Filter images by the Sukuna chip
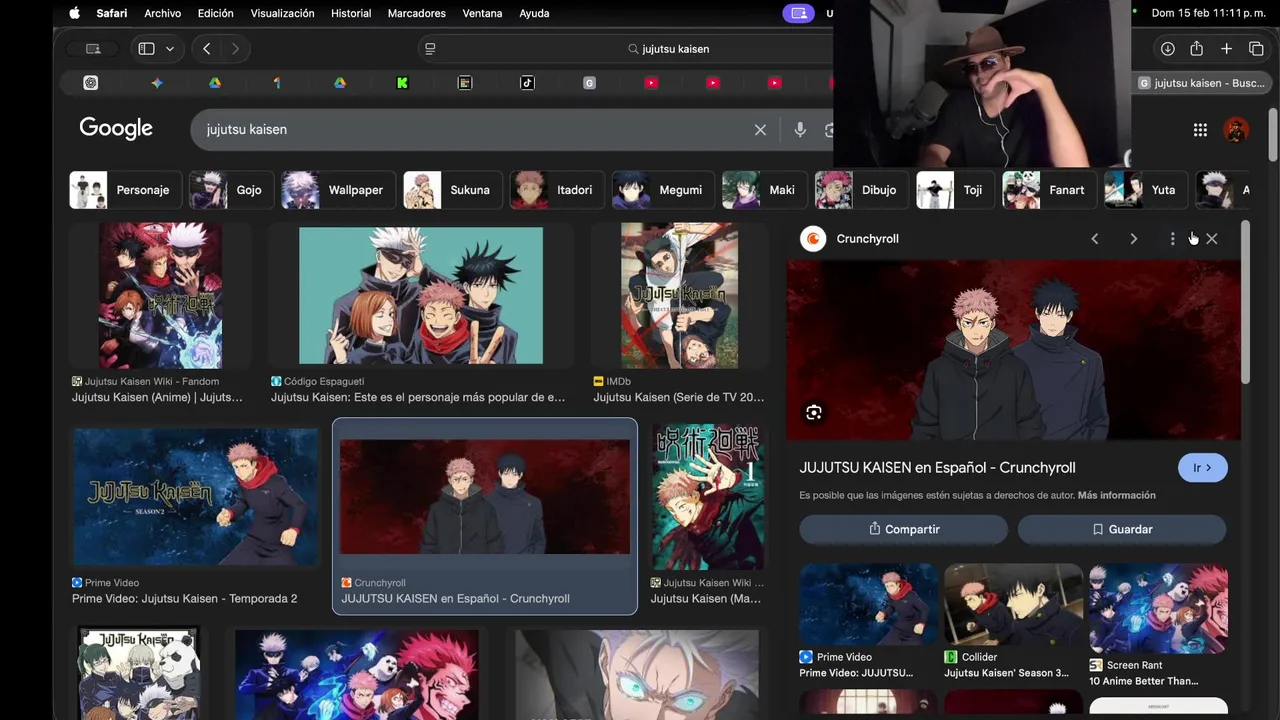 452,190
